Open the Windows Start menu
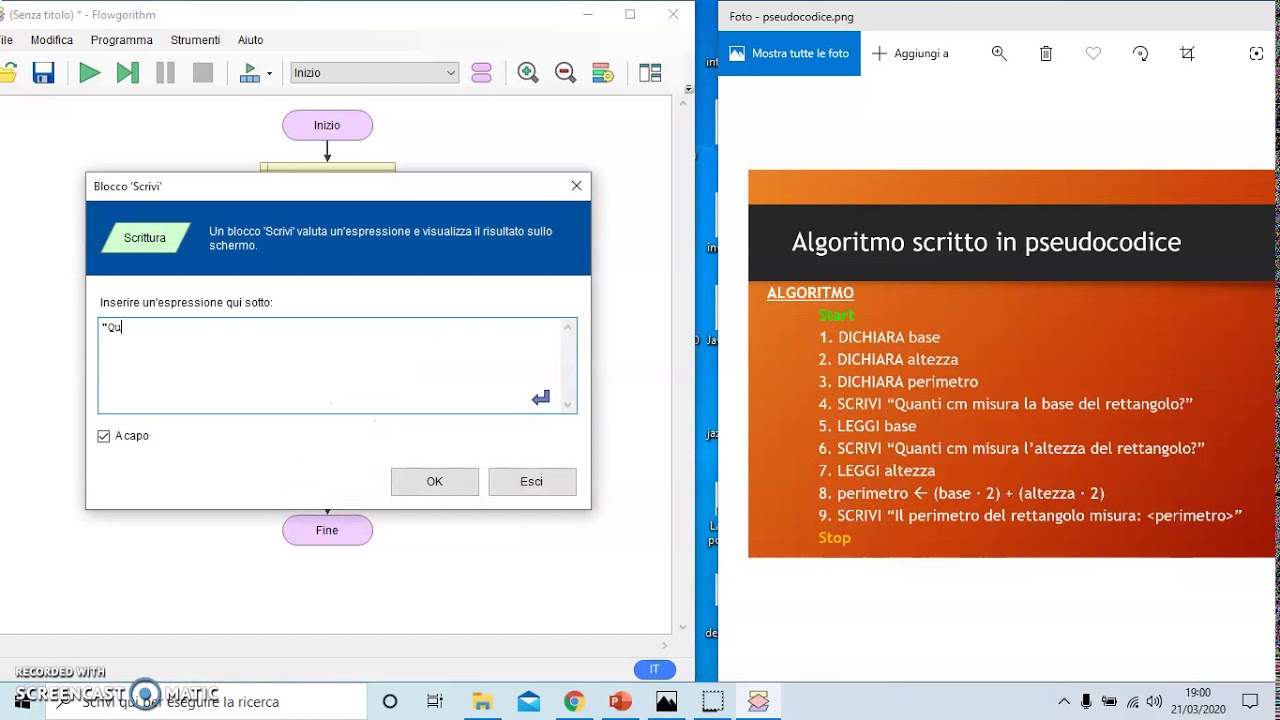1280x720 pixels. 22,701
